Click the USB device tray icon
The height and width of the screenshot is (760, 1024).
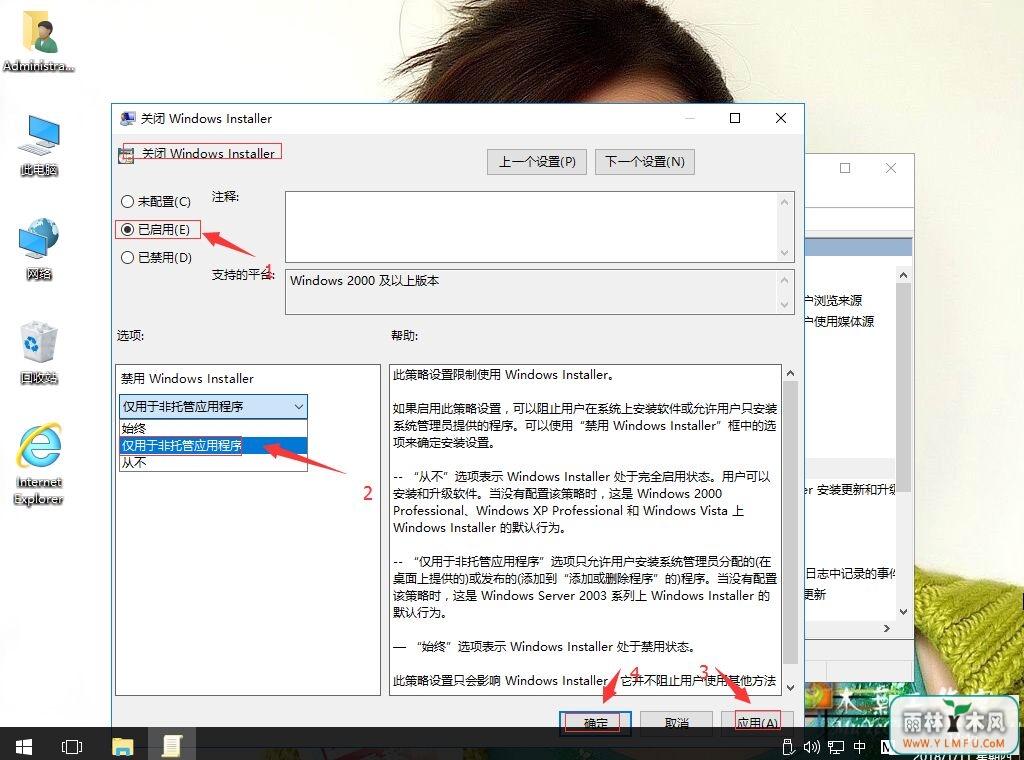click(788, 747)
